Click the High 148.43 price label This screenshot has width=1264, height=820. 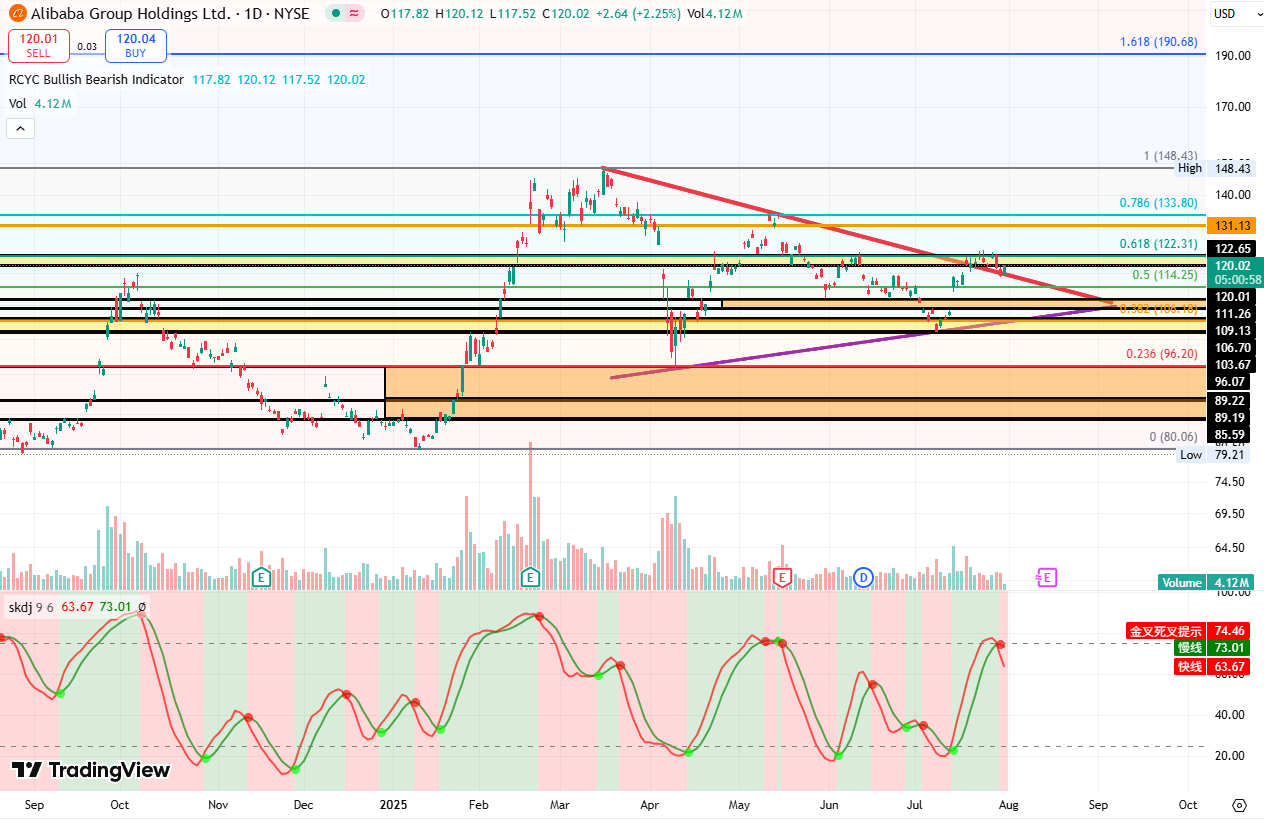coord(1216,168)
